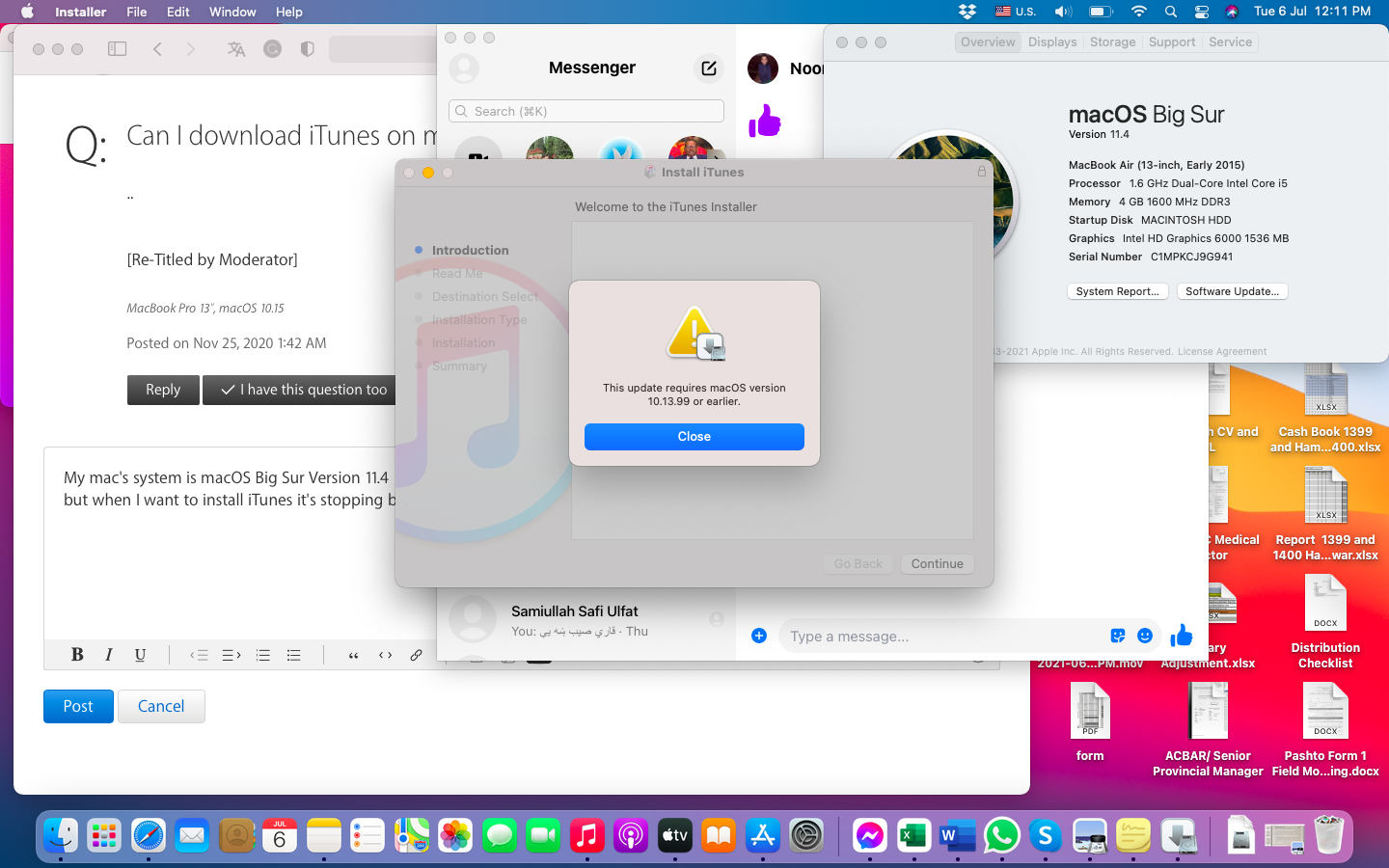The height and width of the screenshot is (868, 1389).
Task: Open the Dropbox menu bar icon
Action: click(x=967, y=12)
